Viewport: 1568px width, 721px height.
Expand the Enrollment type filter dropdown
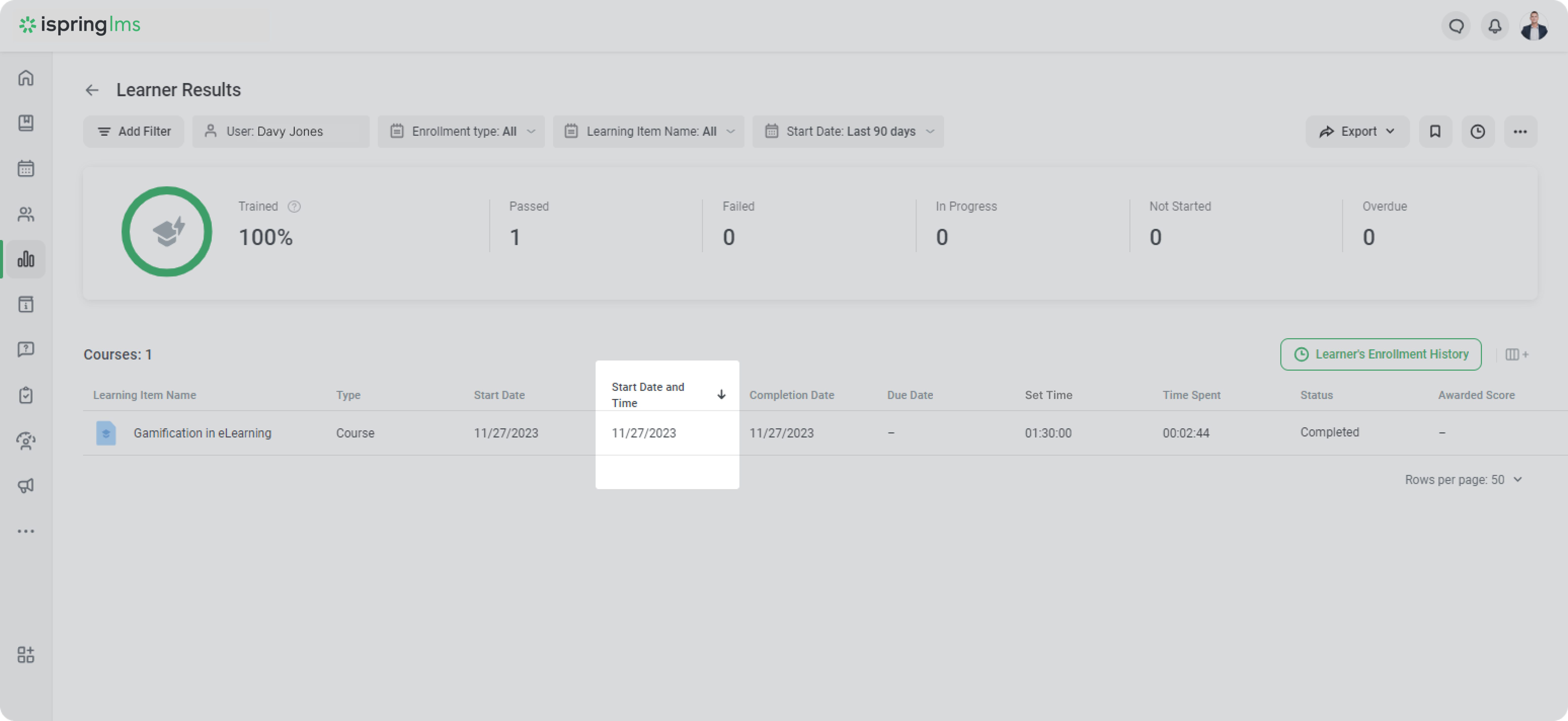coord(461,131)
